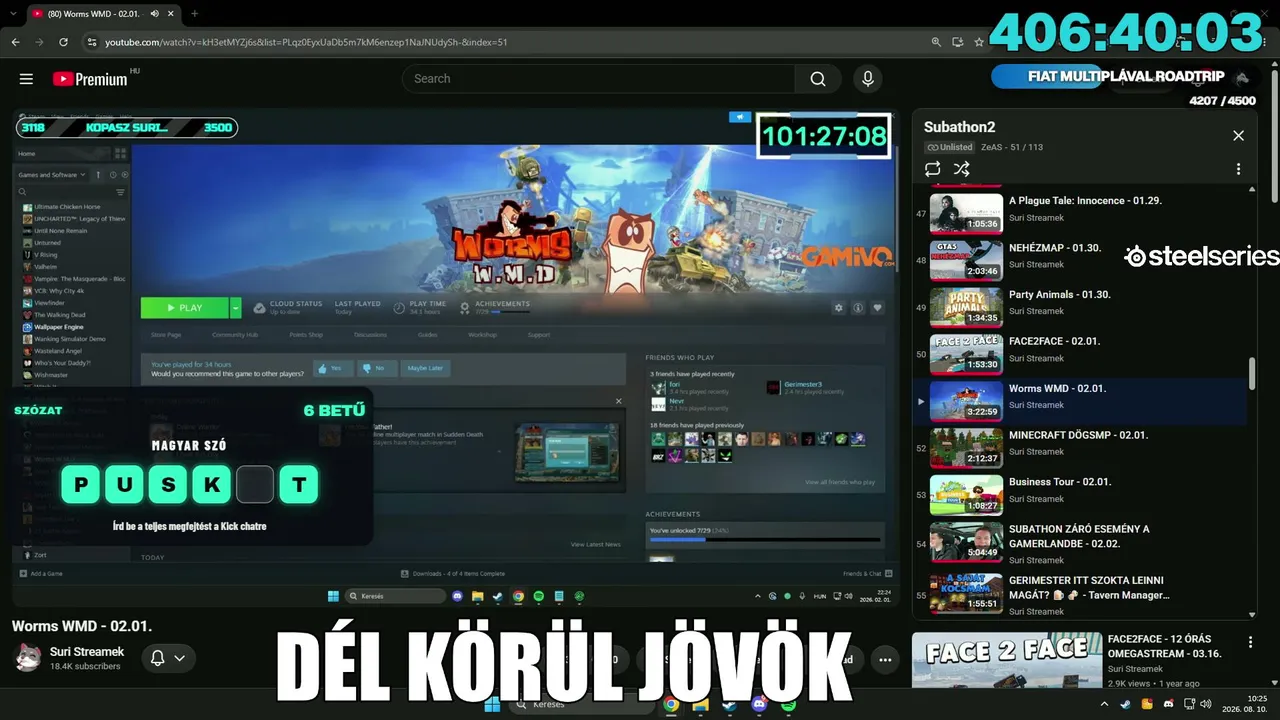Click View all friends who play

tap(840, 482)
